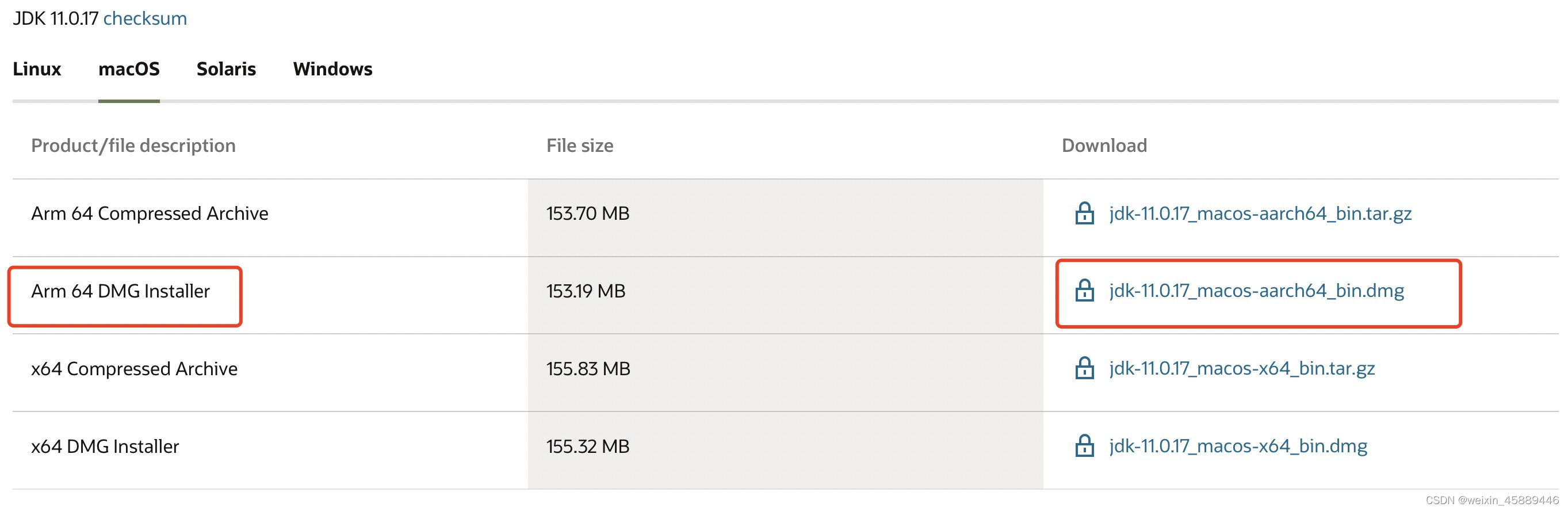Download jdk-11.0.17_macos-x64_bin.tar.gz

click(x=1242, y=368)
